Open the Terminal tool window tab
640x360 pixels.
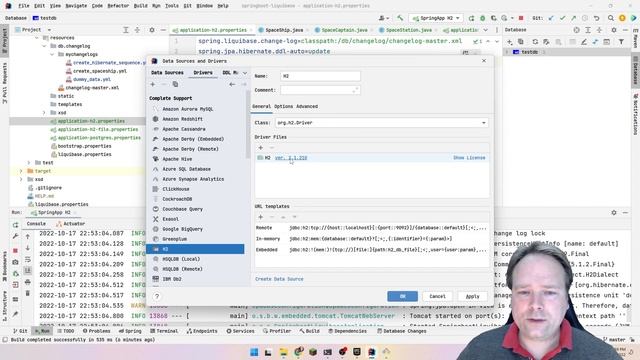tap(164, 331)
